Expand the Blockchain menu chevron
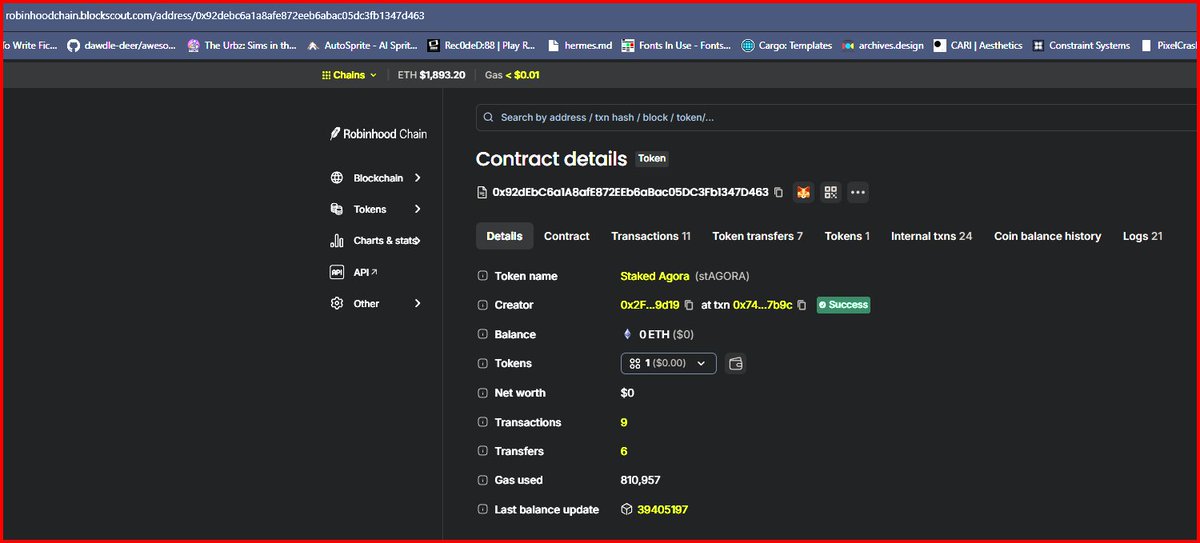The width and height of the screenshot is (1200, 543). pos(417,178)
